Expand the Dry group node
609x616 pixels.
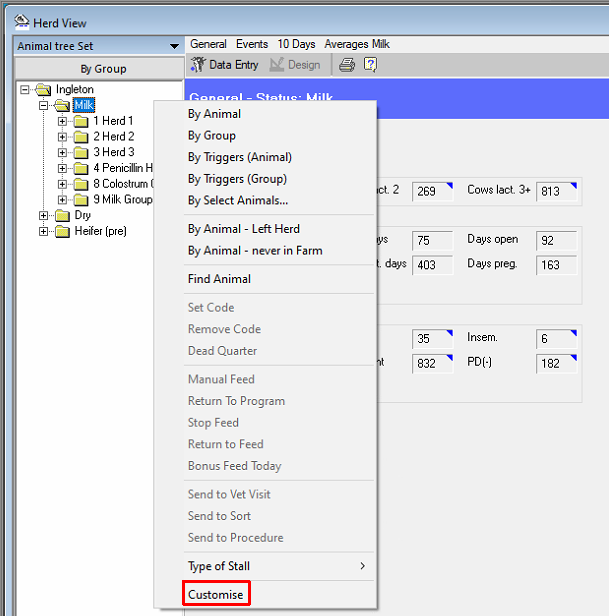(x=44, y=215)
